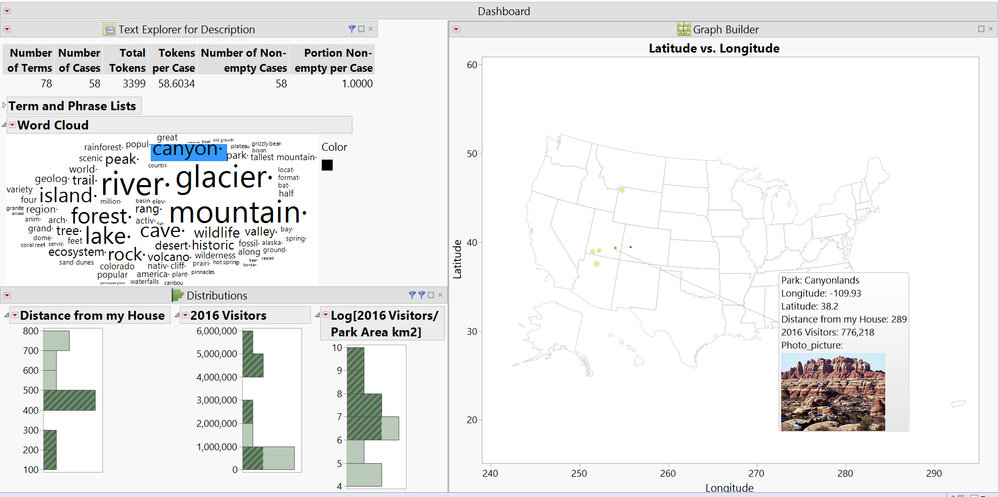Image resolution: width=998 pixels, height=497 pixels.
Task: Open Distance from my House red triangle menu
Action: tap(15, 316)
